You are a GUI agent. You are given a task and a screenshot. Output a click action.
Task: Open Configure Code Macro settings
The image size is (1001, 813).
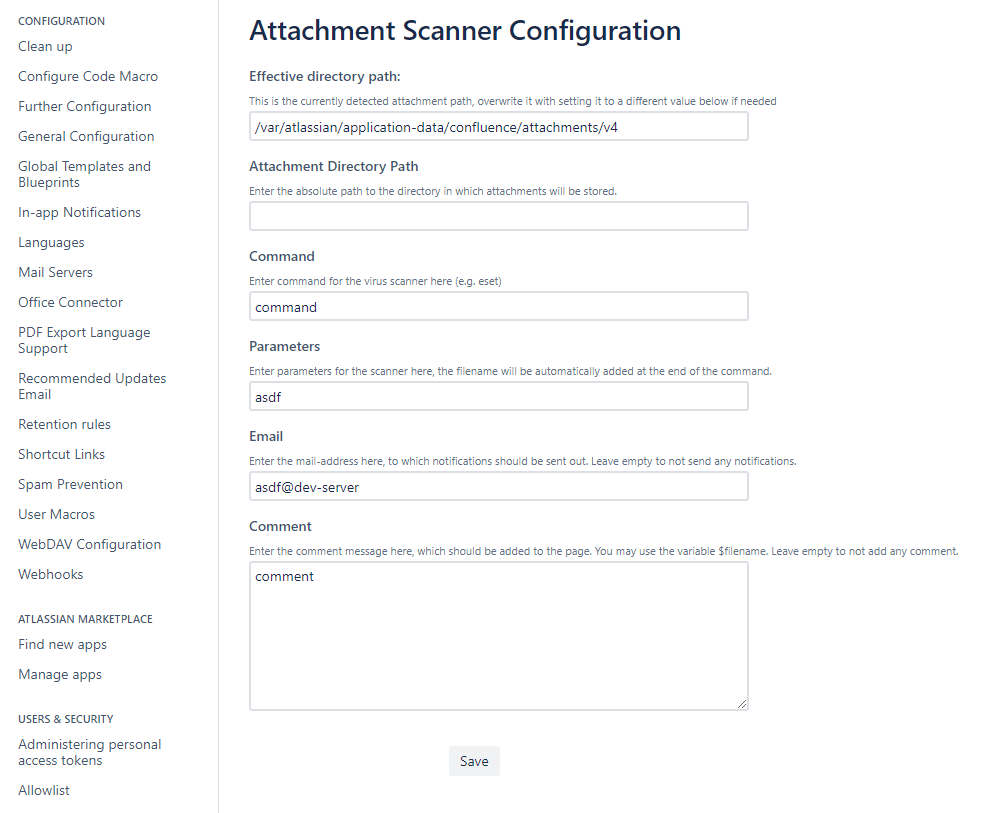pos(88,77)
